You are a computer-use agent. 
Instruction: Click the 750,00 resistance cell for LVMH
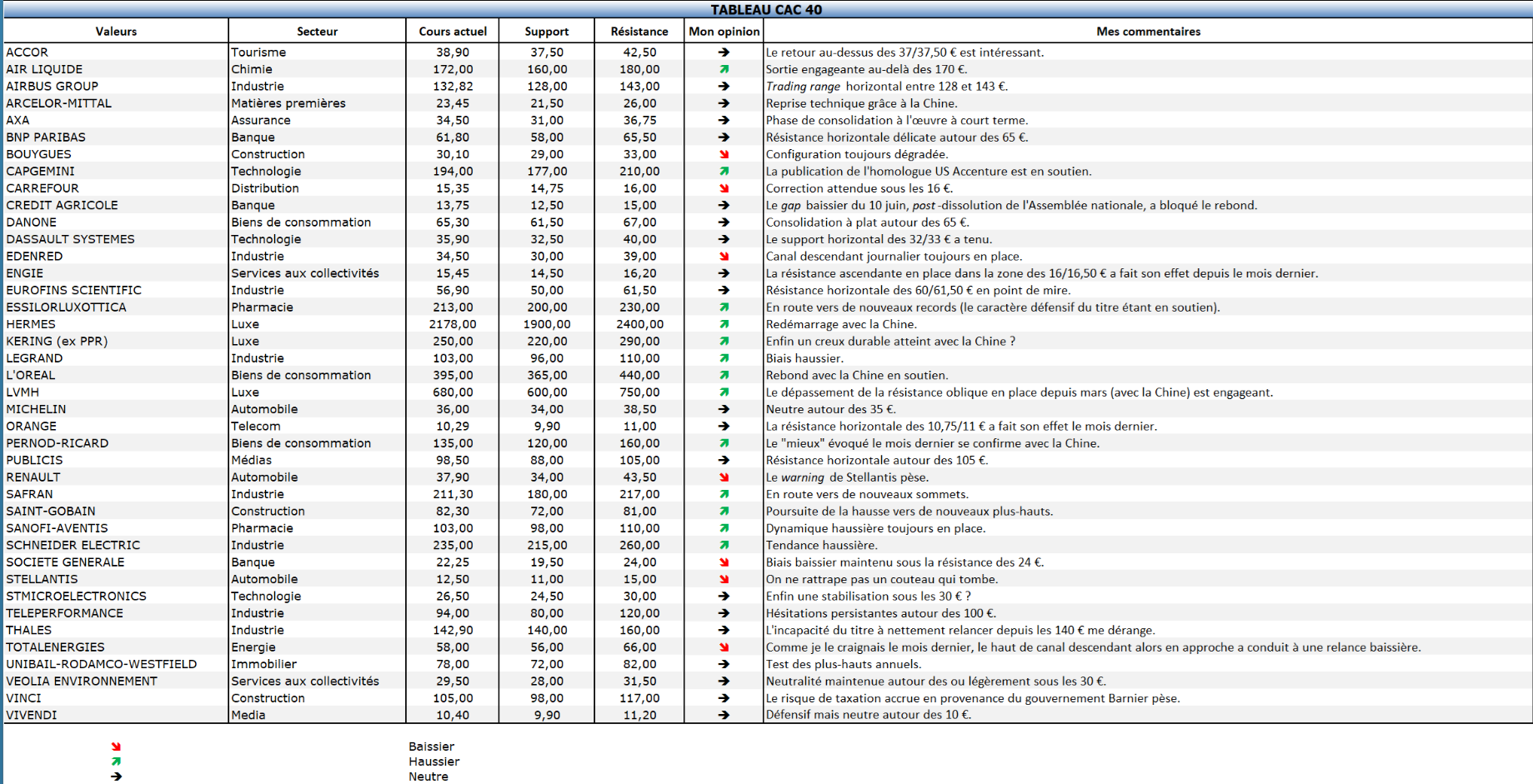pos(639,392)
